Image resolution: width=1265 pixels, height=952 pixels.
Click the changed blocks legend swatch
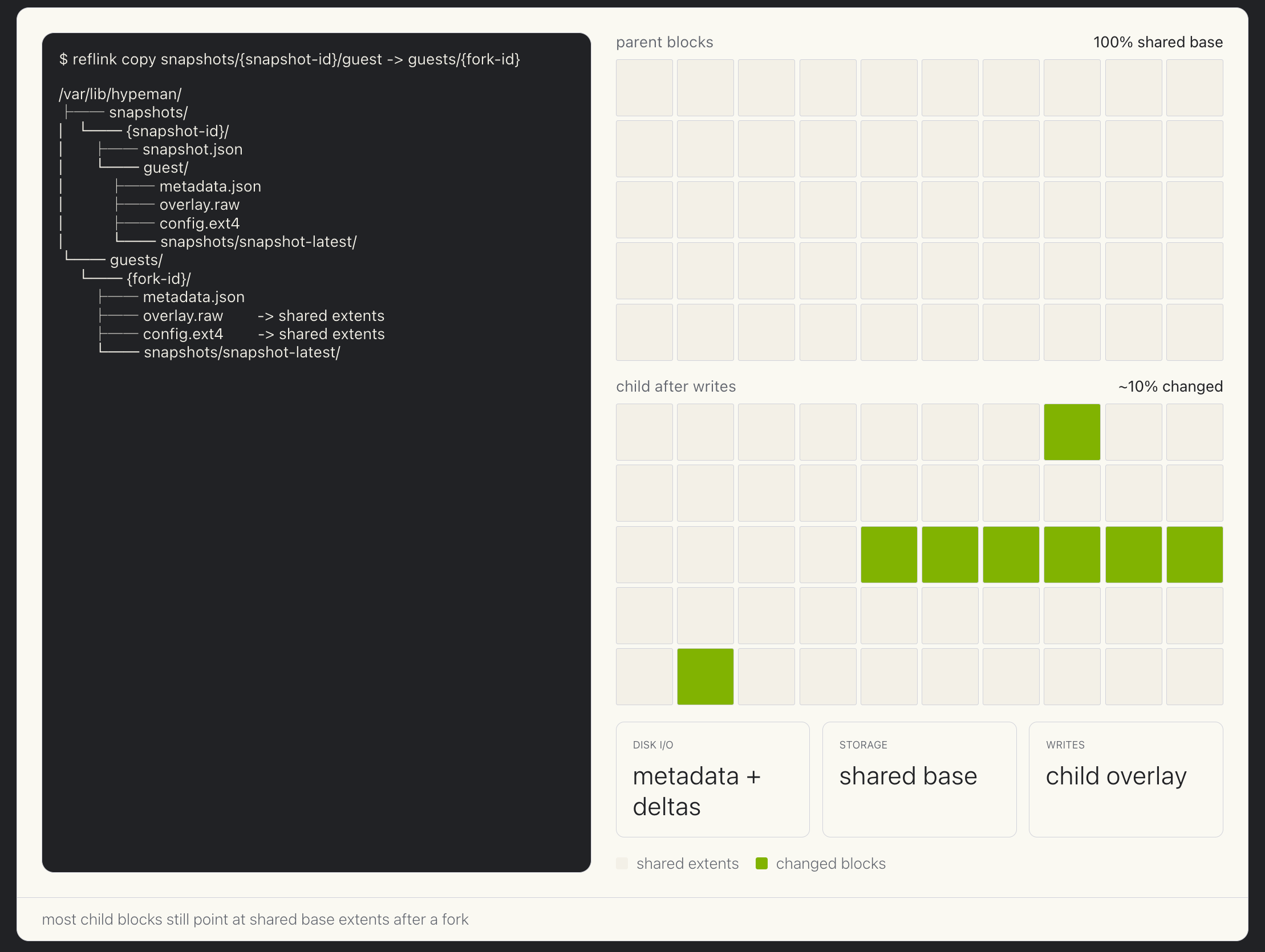[x=761, y=864]
